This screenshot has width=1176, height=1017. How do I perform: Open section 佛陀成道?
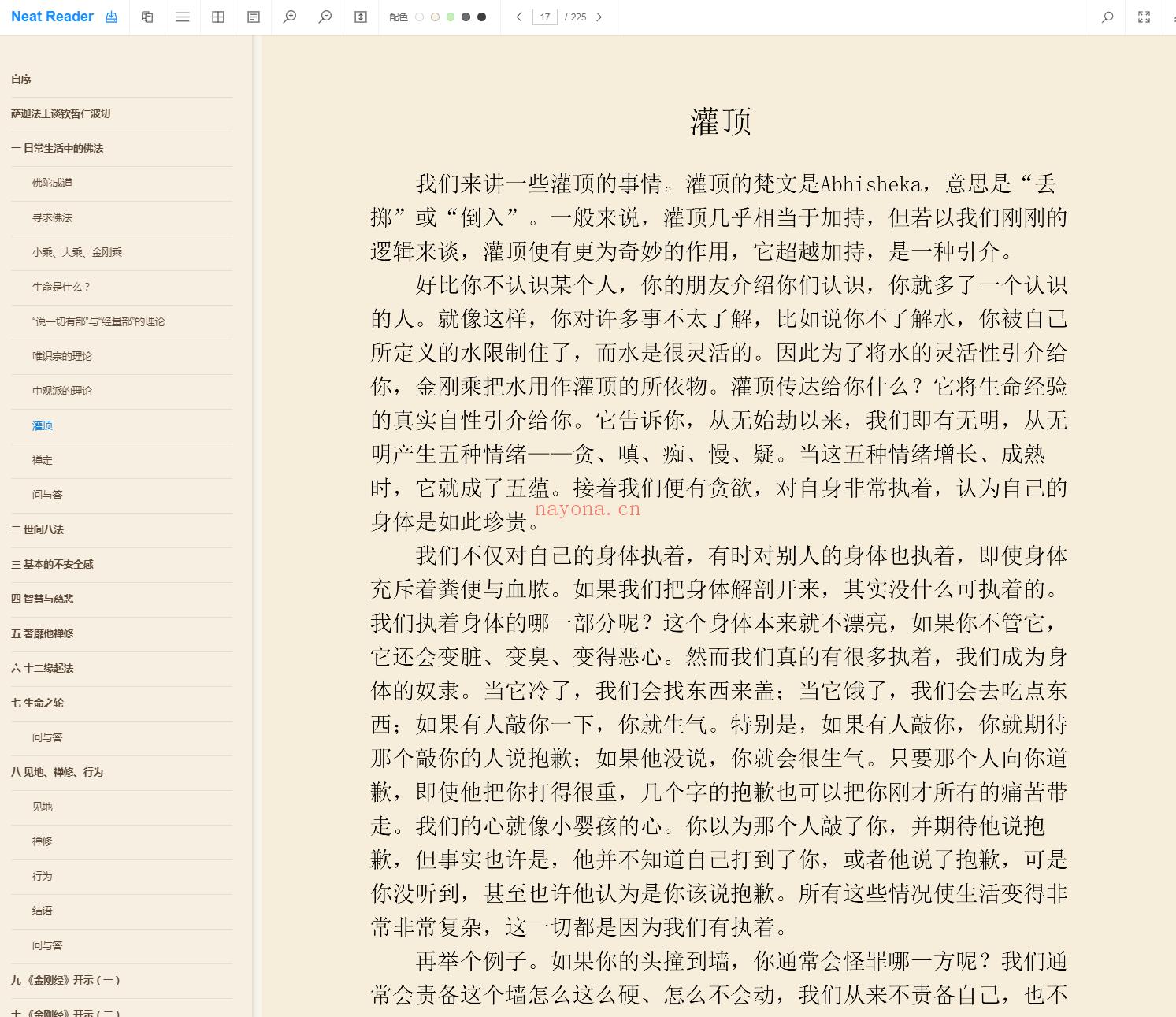coord(52,183)
